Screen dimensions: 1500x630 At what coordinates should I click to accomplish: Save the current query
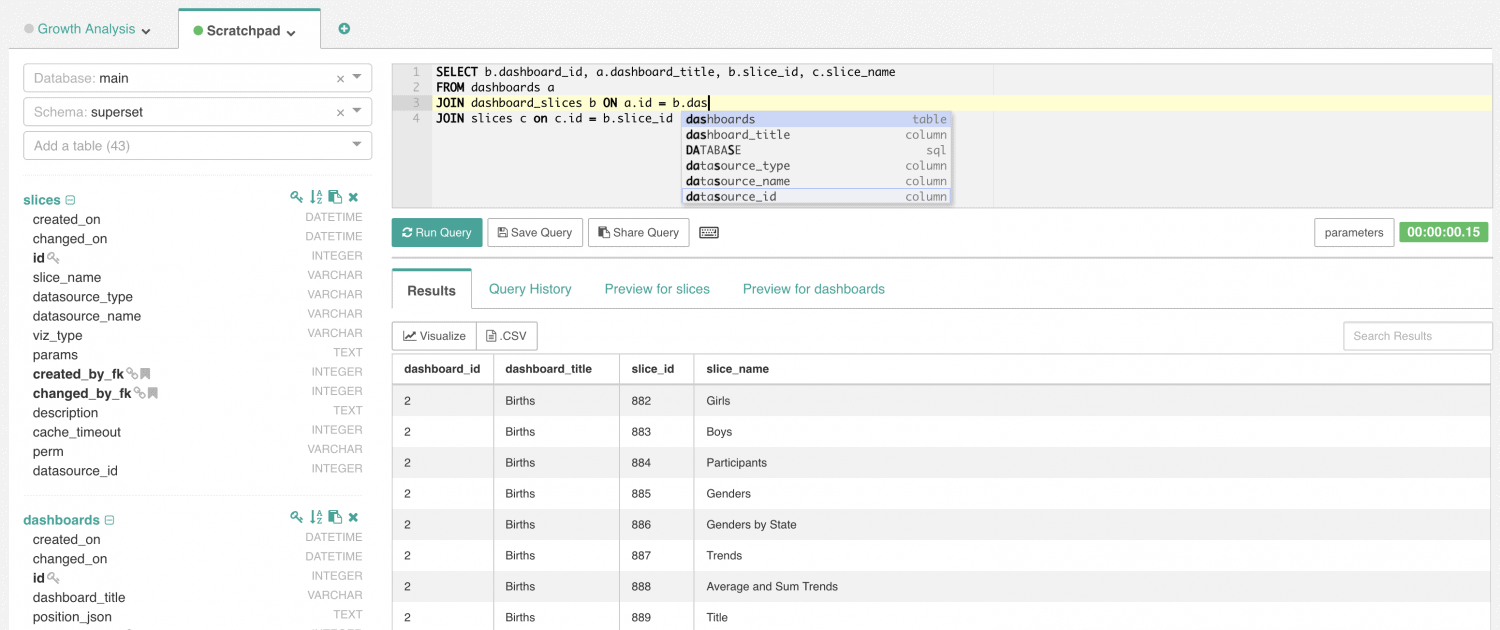tap(535, 232)
